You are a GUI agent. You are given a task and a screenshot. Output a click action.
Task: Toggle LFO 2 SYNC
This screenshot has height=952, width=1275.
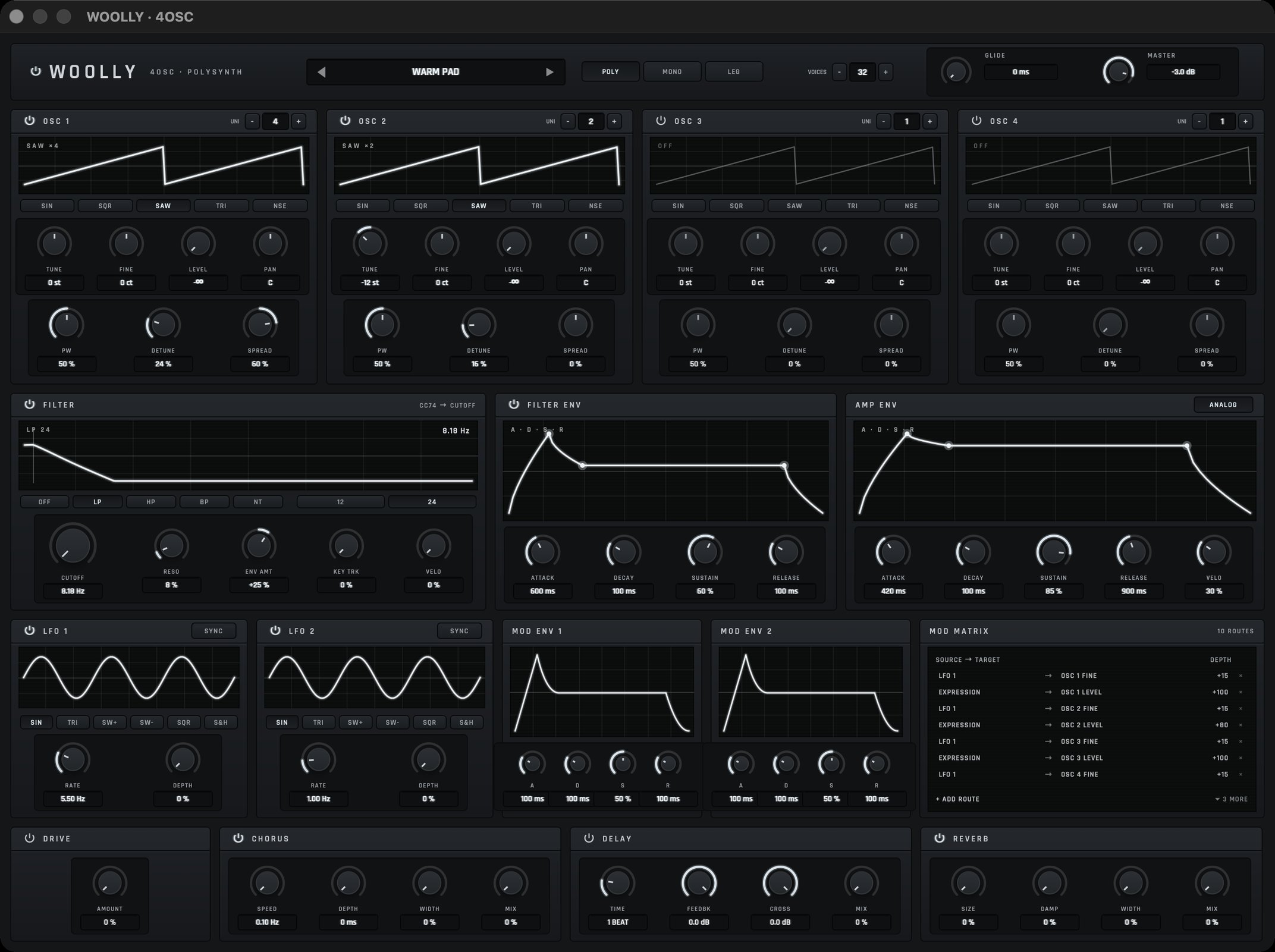[x=459, y=631]
